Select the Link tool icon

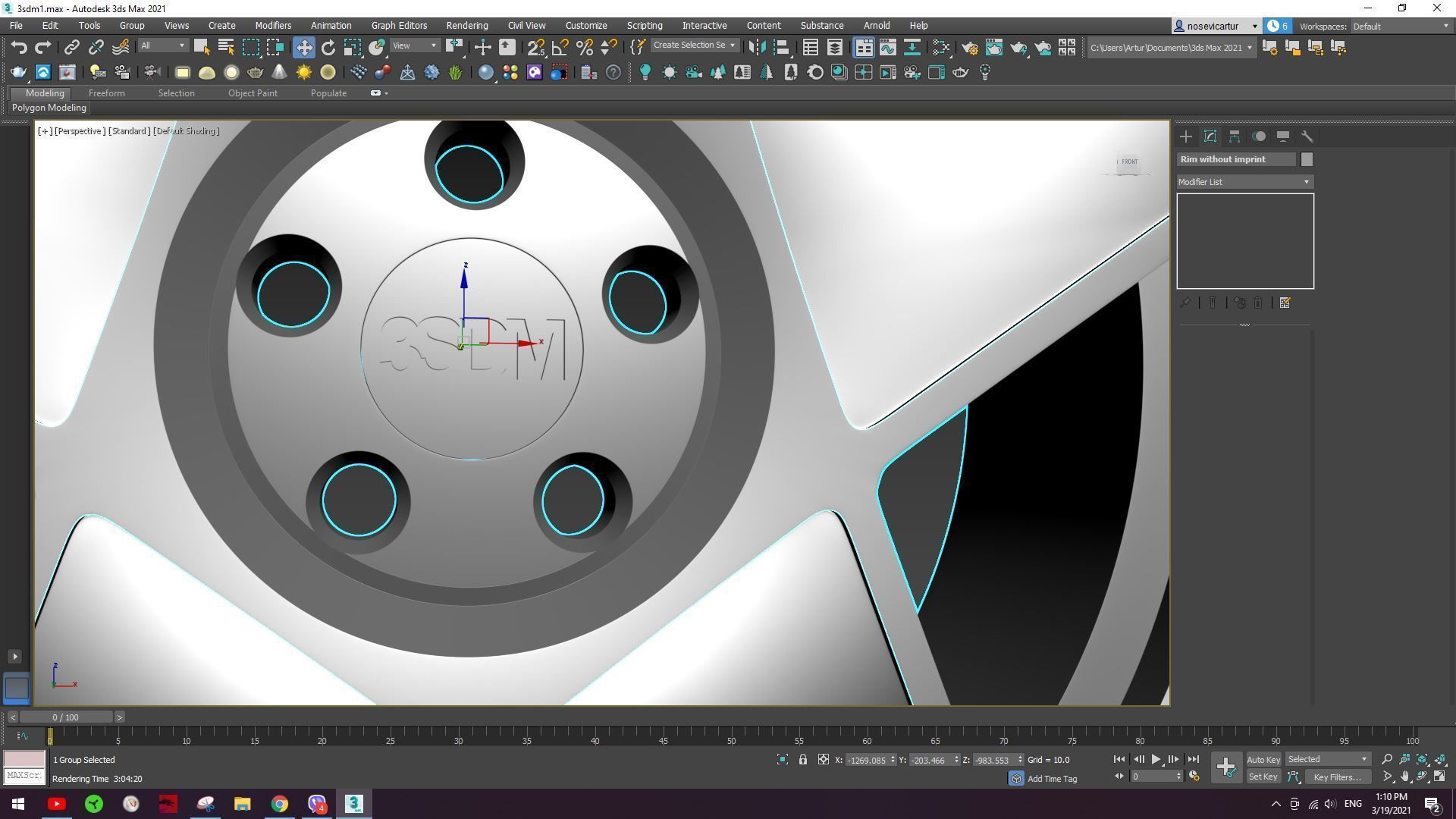71,47
